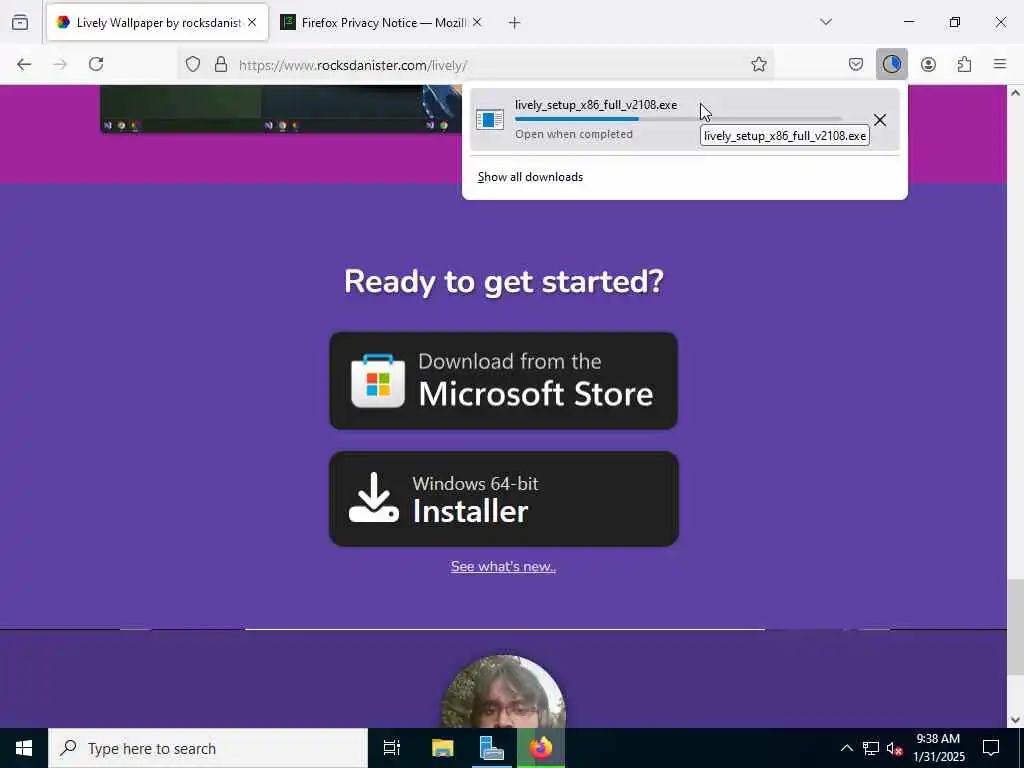Image resolution: width=1024 pixels, height=768 pixels.
Task: Click the page vertical scrollbar thumb
Action: 1015,627
